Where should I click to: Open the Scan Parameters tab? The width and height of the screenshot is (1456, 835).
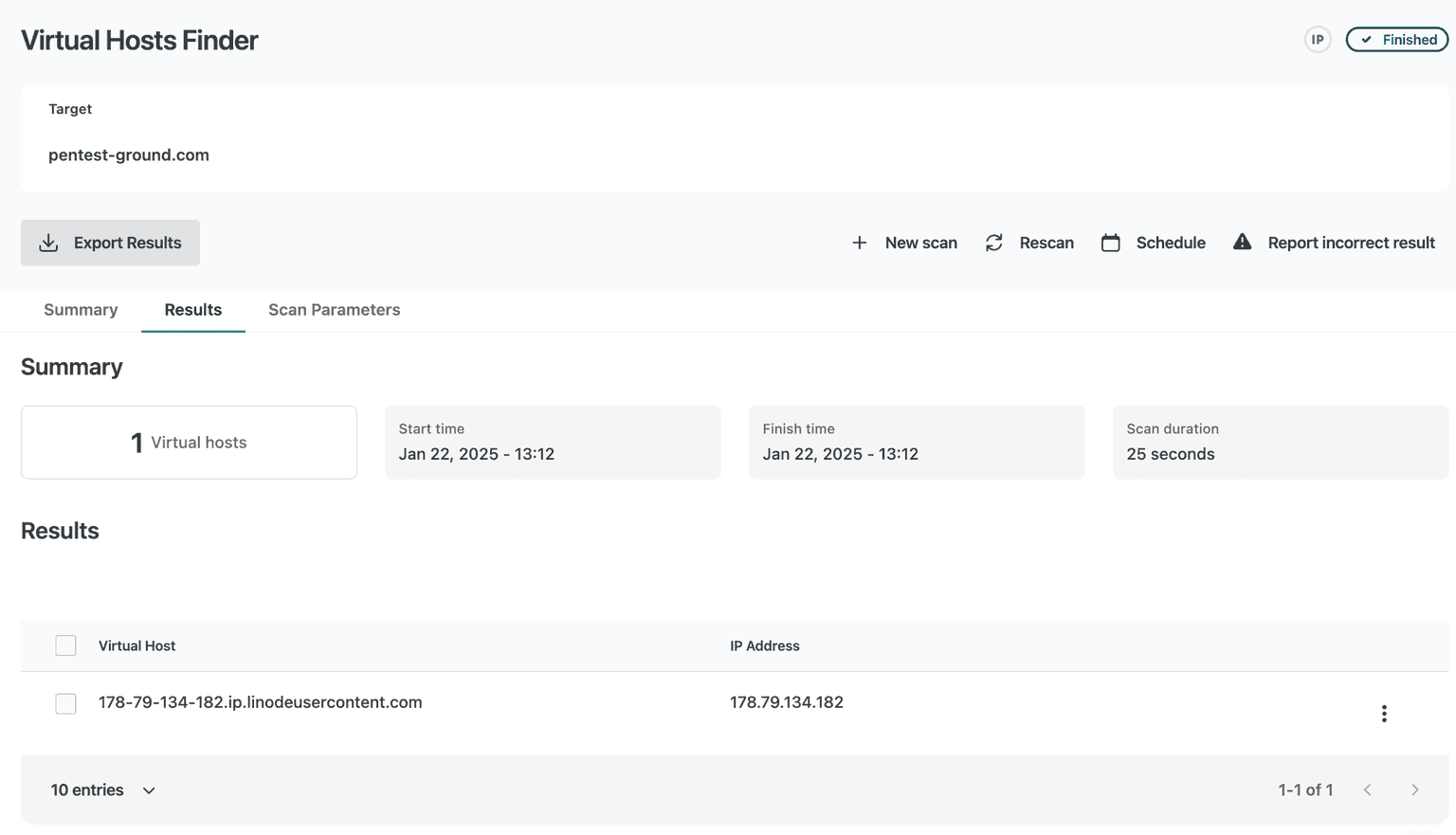[334, 310]
